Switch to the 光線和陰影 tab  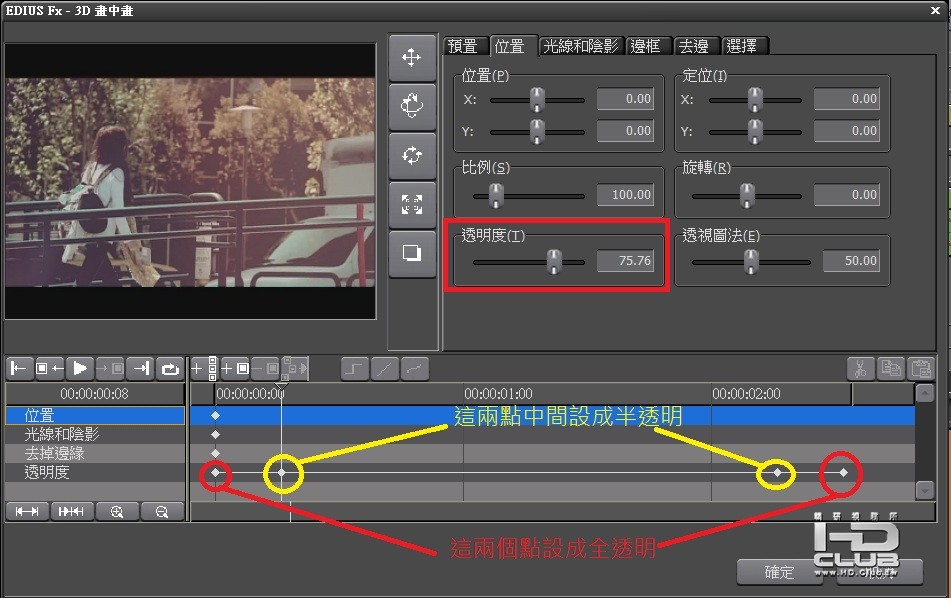[580, 46]
